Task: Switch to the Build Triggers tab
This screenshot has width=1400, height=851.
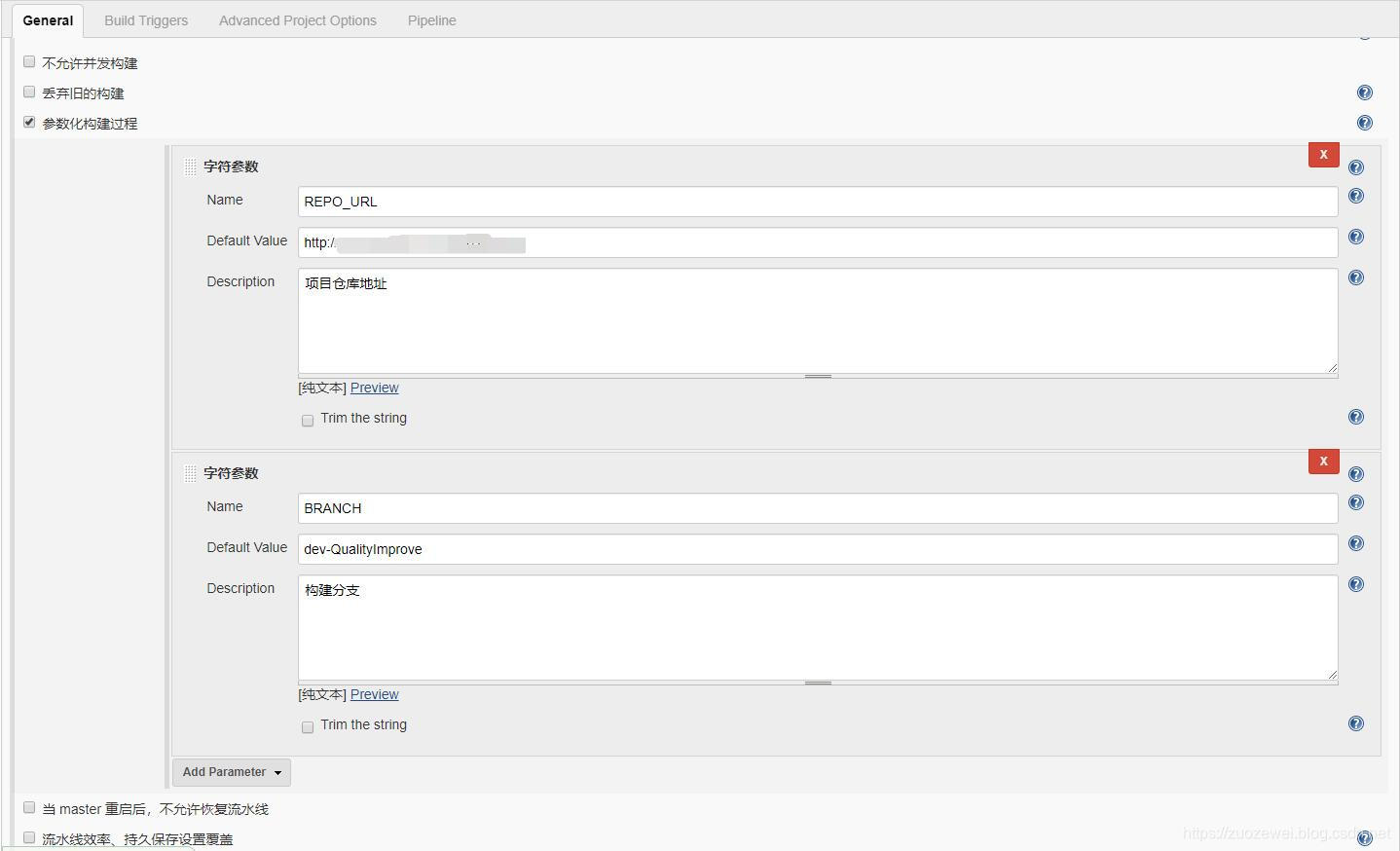Action: 146,20
